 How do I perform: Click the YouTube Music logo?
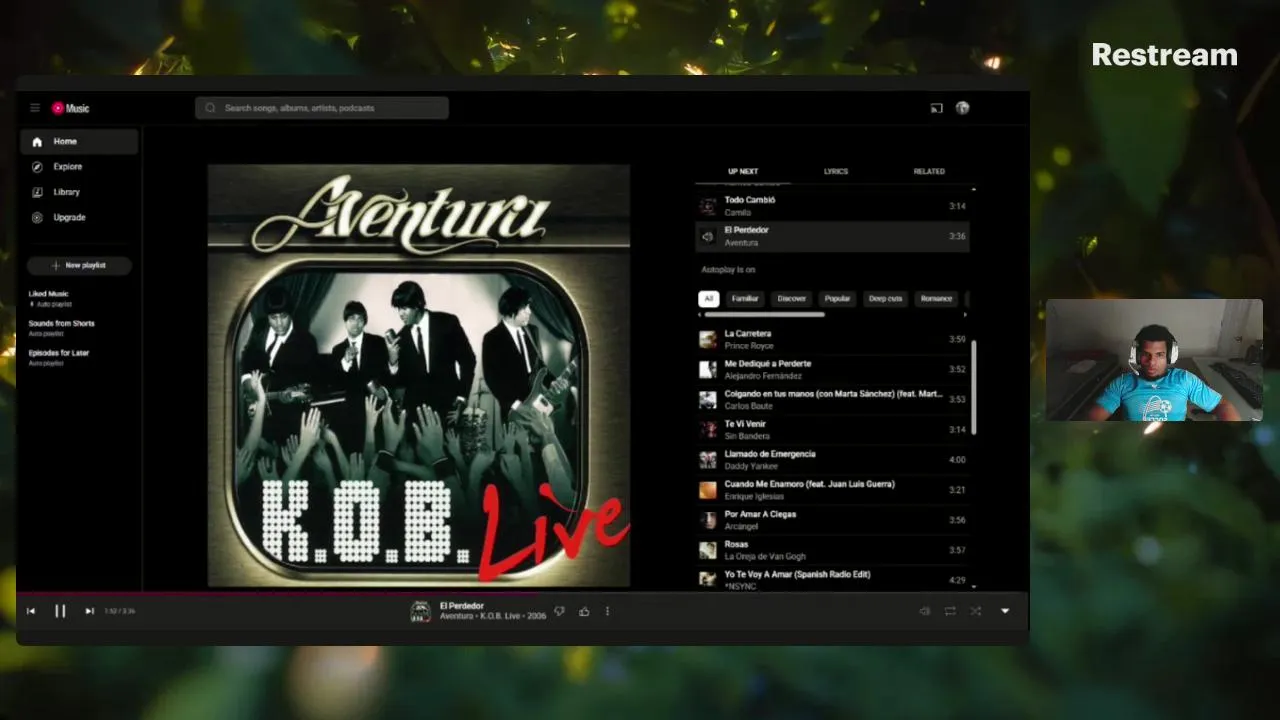tap(71, 108)
